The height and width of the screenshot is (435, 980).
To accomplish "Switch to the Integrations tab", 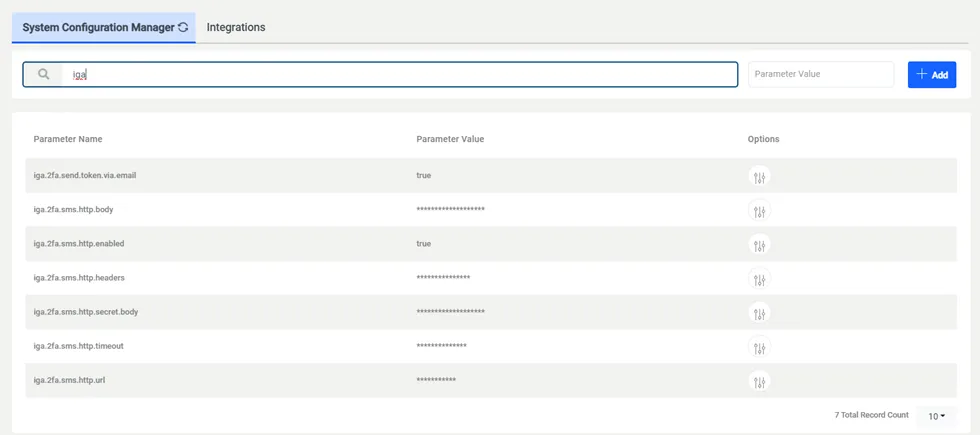I will point(236,28).
